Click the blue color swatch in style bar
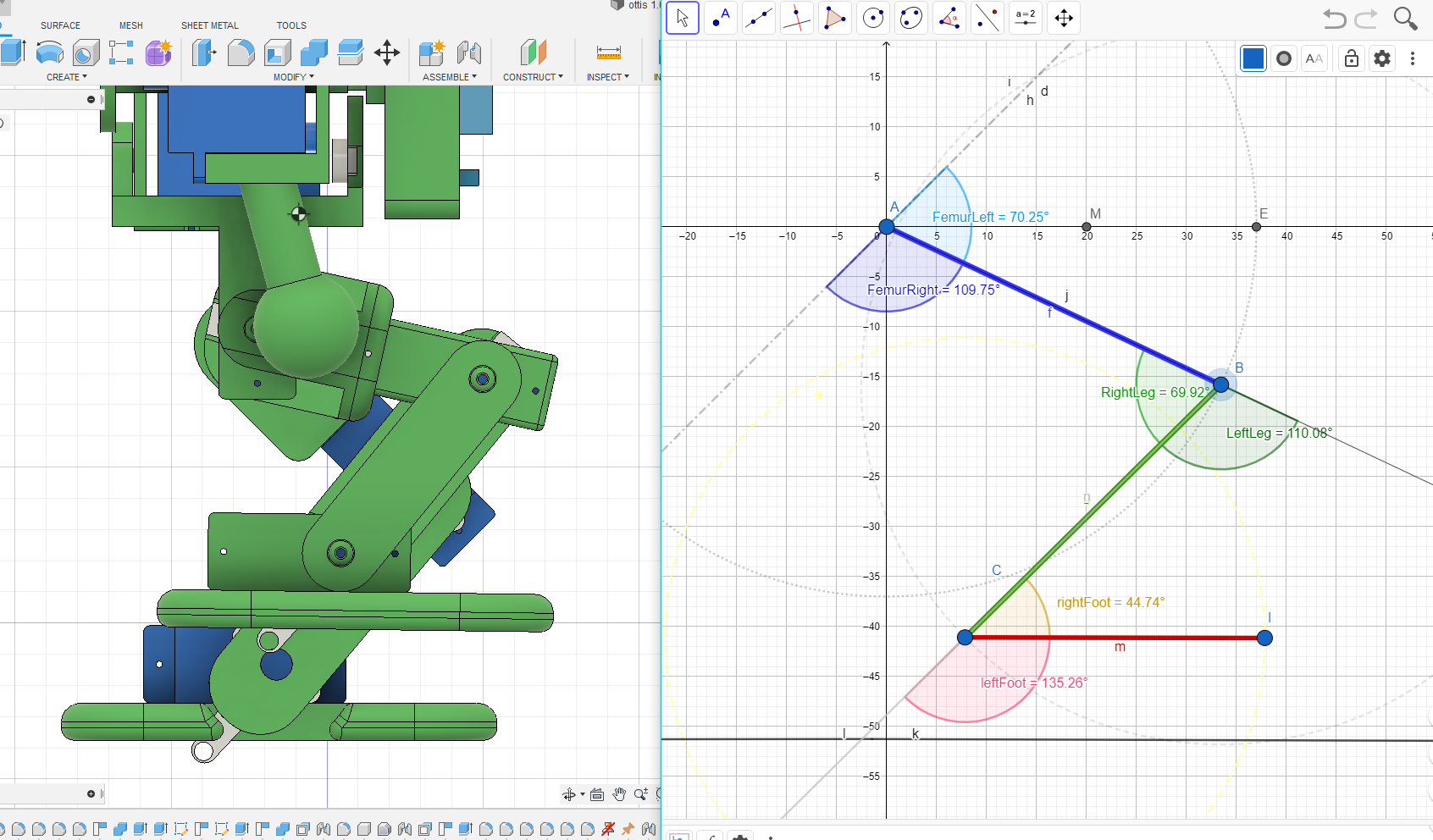Viewport: 1433px width, 840px height. (x=1253, y=58)
